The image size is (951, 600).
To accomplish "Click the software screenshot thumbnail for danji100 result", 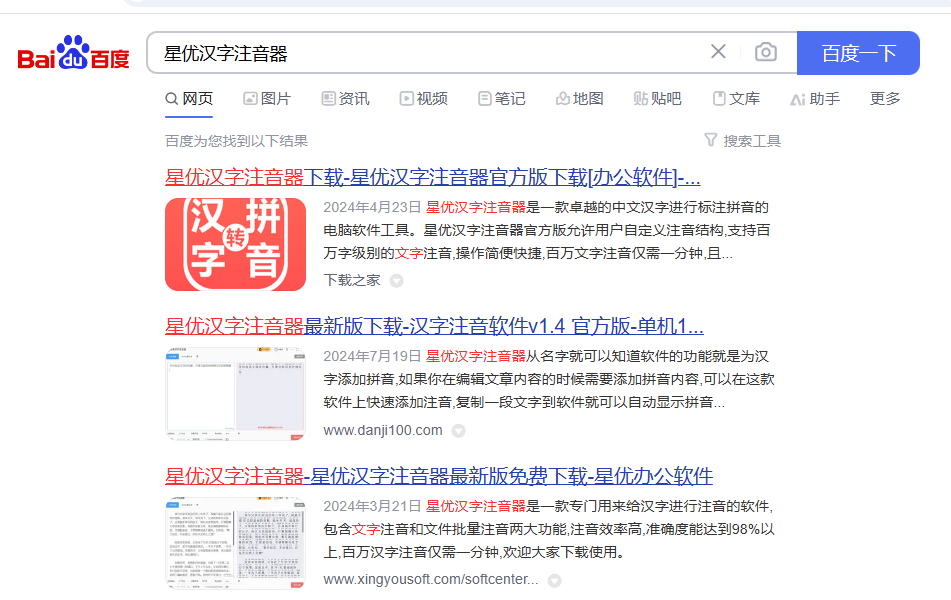I will [x=235, y=394].
